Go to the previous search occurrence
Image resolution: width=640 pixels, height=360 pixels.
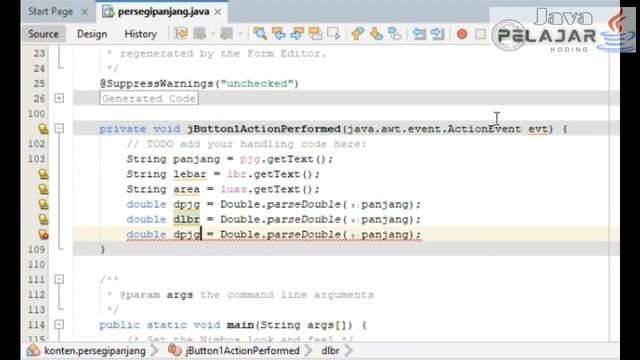[x=279, y=33]
